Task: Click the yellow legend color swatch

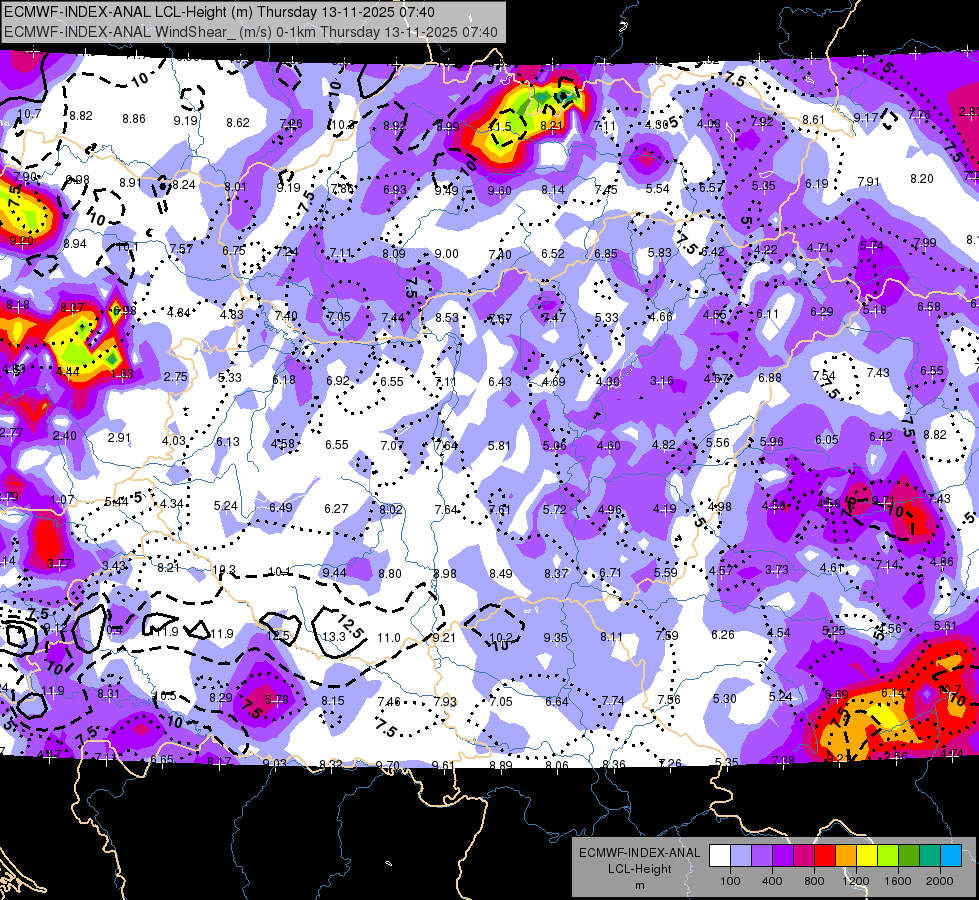Action: point(867,856)
